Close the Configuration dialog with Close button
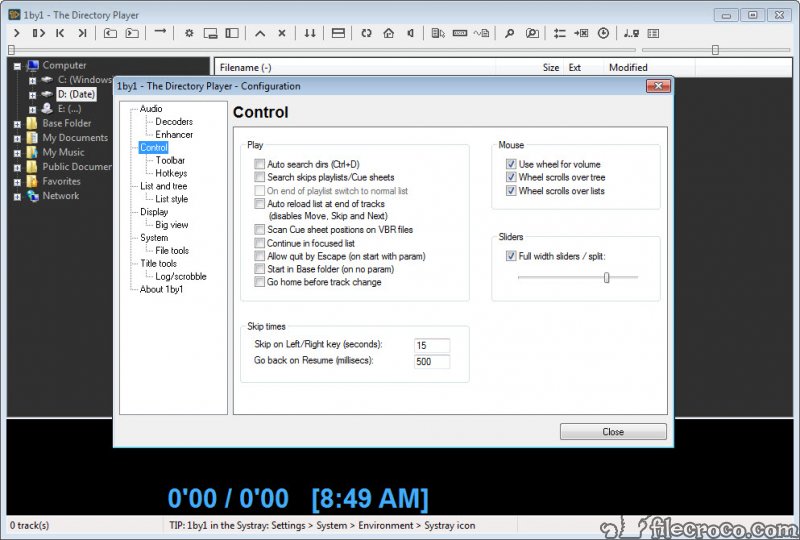The width and height of the screenshot is (800, 540). tap(613, 432)
